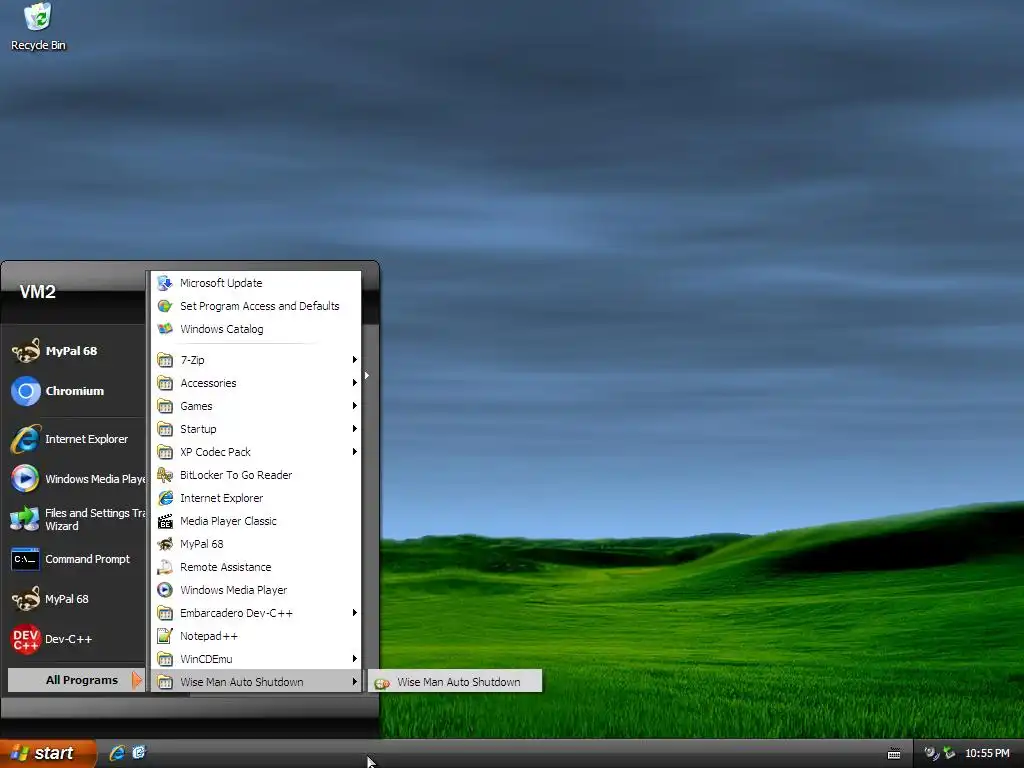Viewport: 1024px width, 768px height.
Task: Expand the Startup folder
Action: (256, 429)
